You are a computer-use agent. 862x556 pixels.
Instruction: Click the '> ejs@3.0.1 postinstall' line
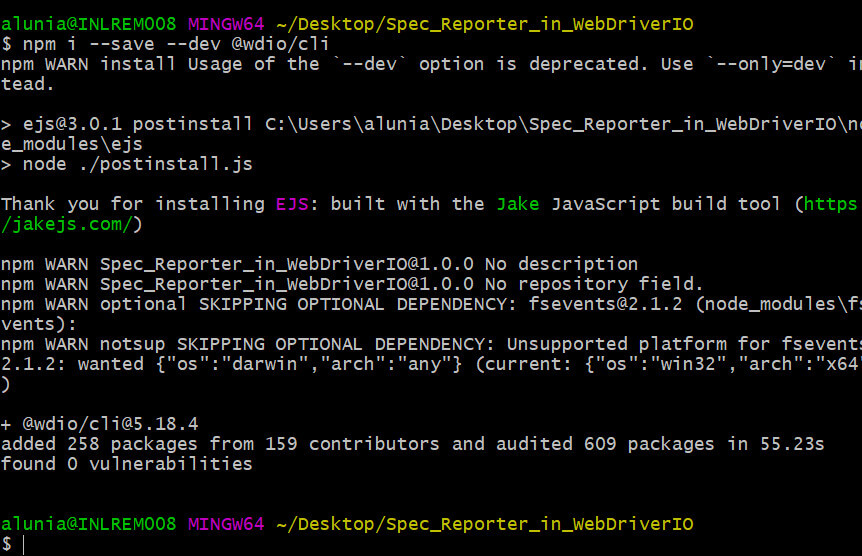(432, 124)
